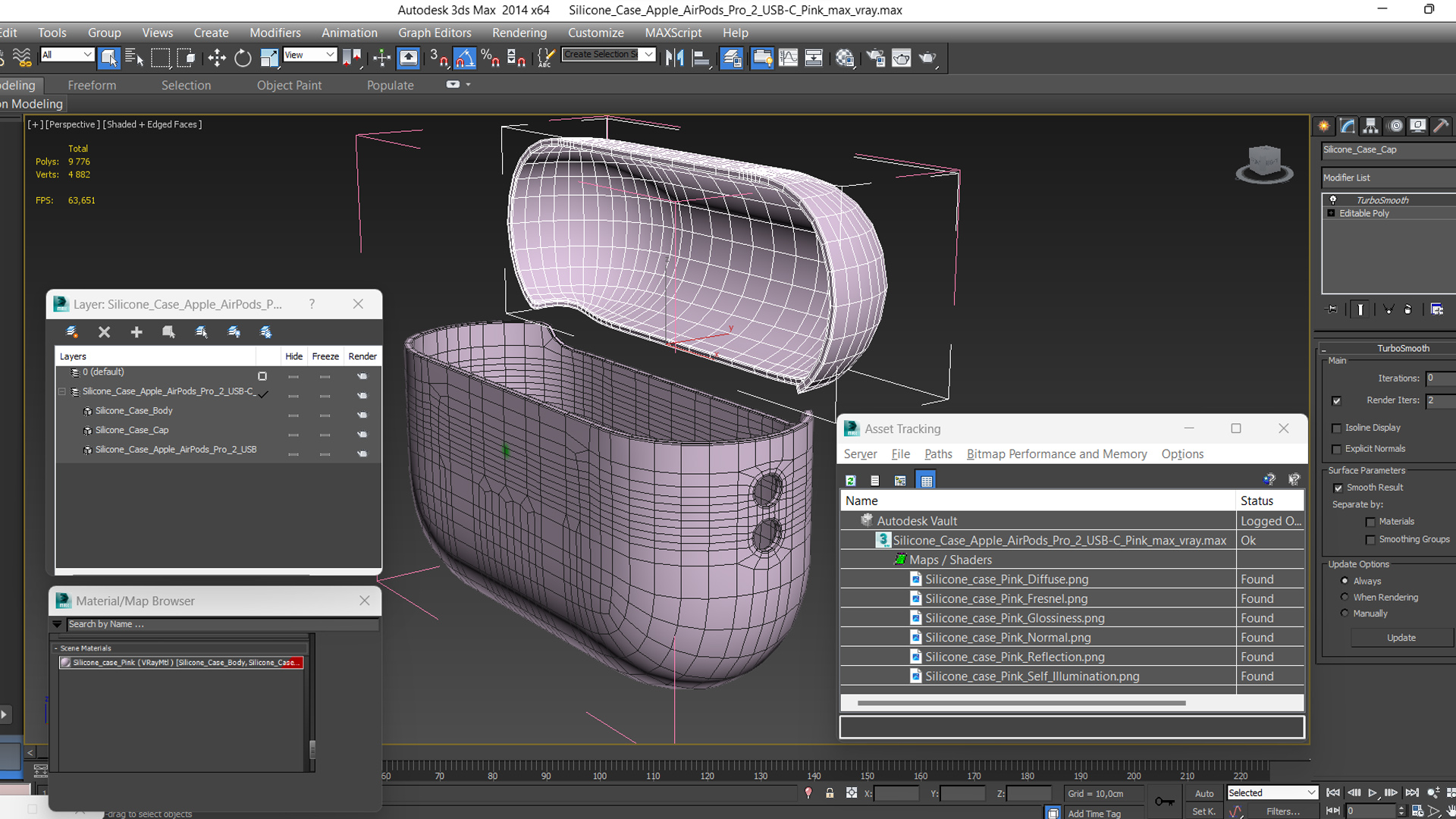Open Manage Layers from main toolbar
Screen dimensions: 1456x819
[x=732, y=58]
